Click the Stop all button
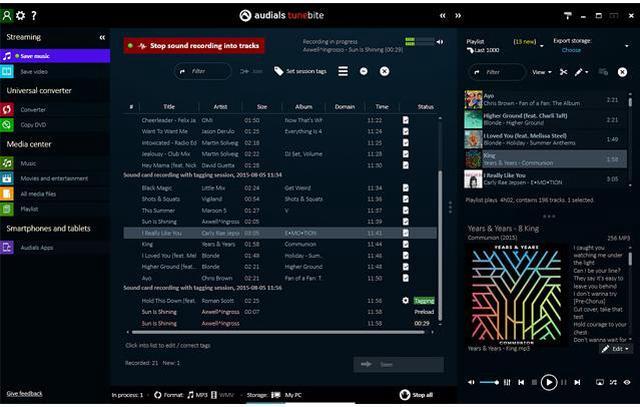Image resolution: width=640 pixels, height=407 pixels. click(417, 395)
